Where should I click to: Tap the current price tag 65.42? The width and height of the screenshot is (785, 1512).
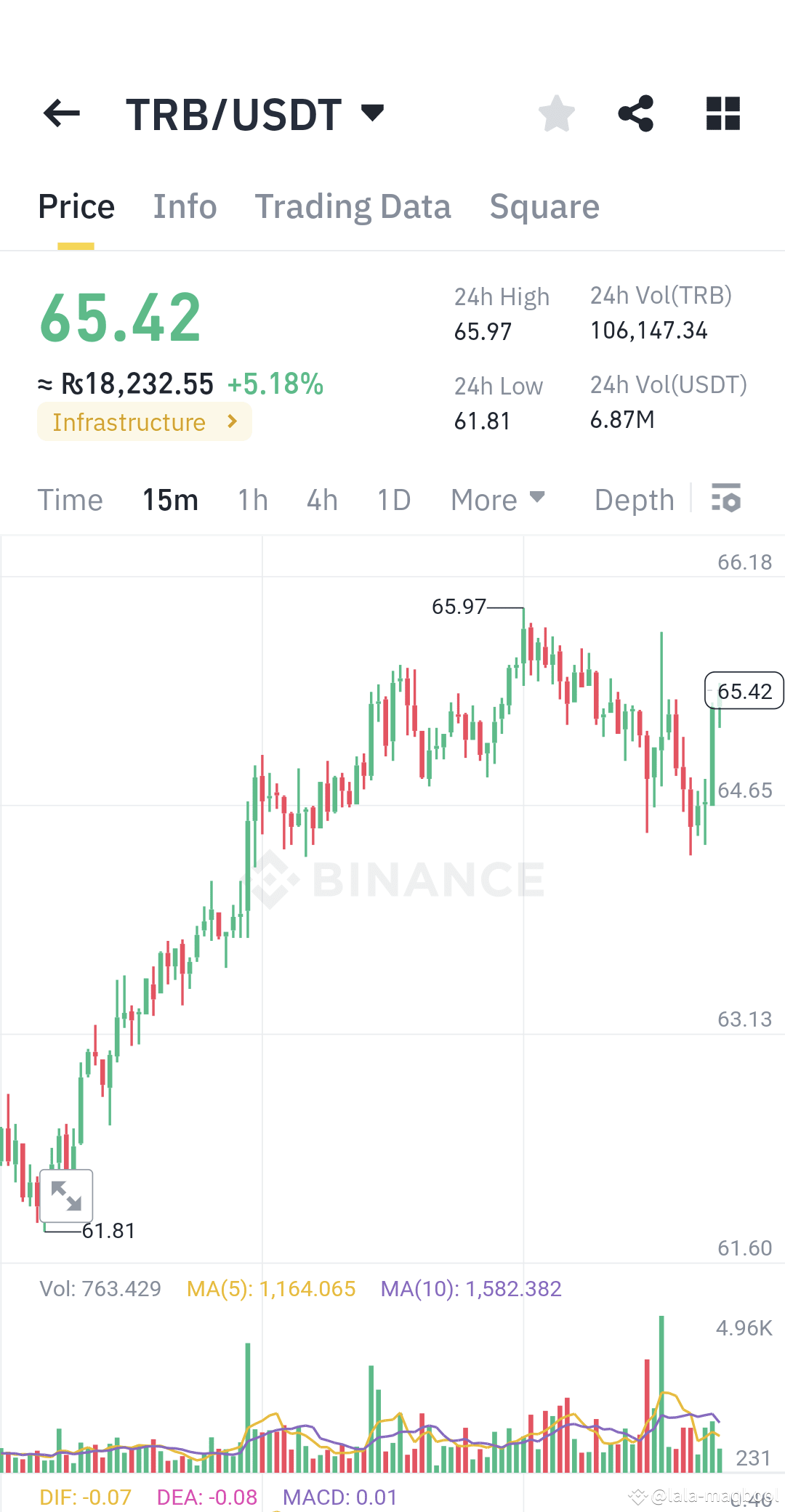744,691
